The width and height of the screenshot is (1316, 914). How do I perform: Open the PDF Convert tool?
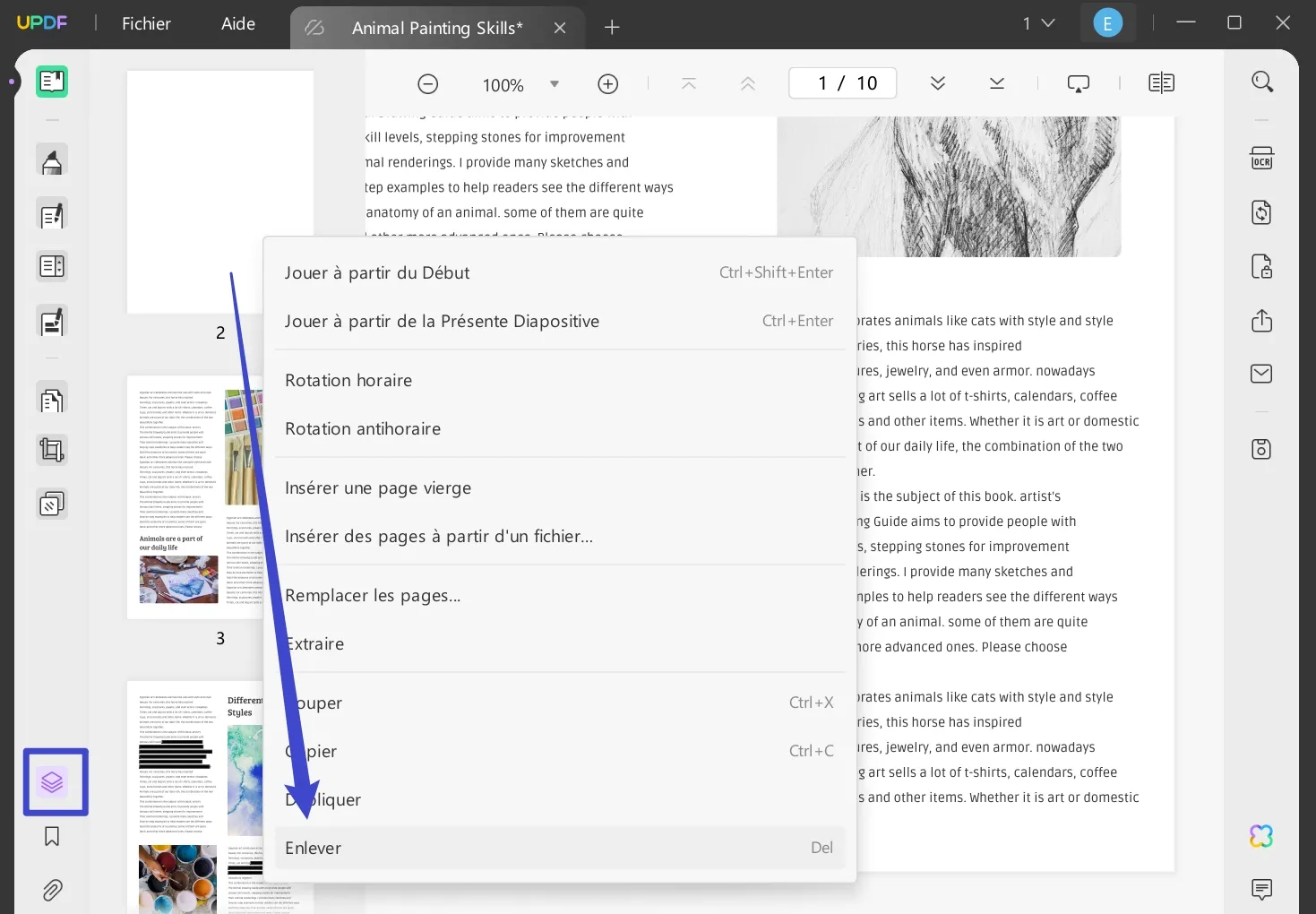click(x=1261, y=211)
